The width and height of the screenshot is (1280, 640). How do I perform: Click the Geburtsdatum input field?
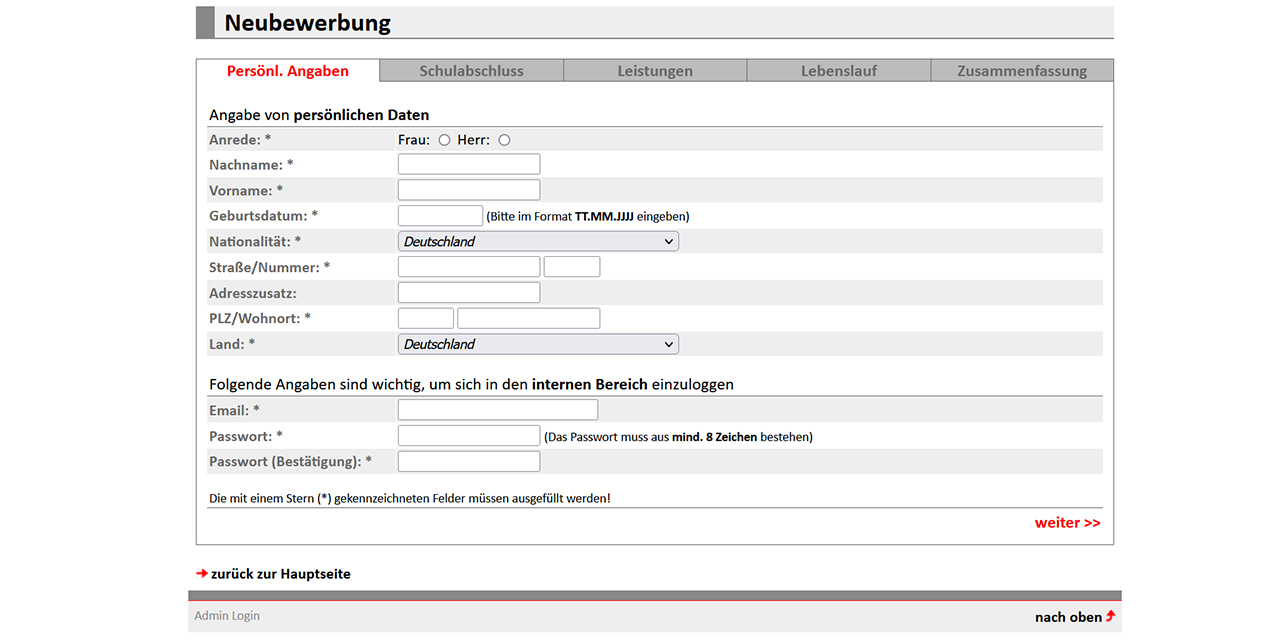pyautogui.click(x=440, y=214)
